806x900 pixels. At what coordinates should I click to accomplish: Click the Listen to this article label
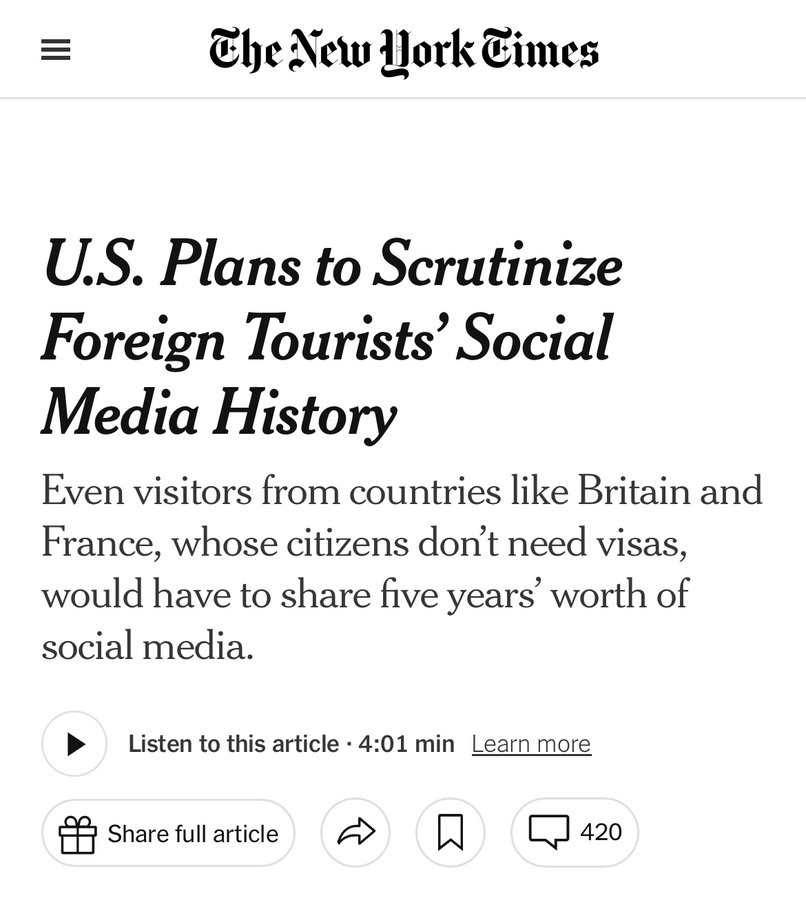point(233,744)
